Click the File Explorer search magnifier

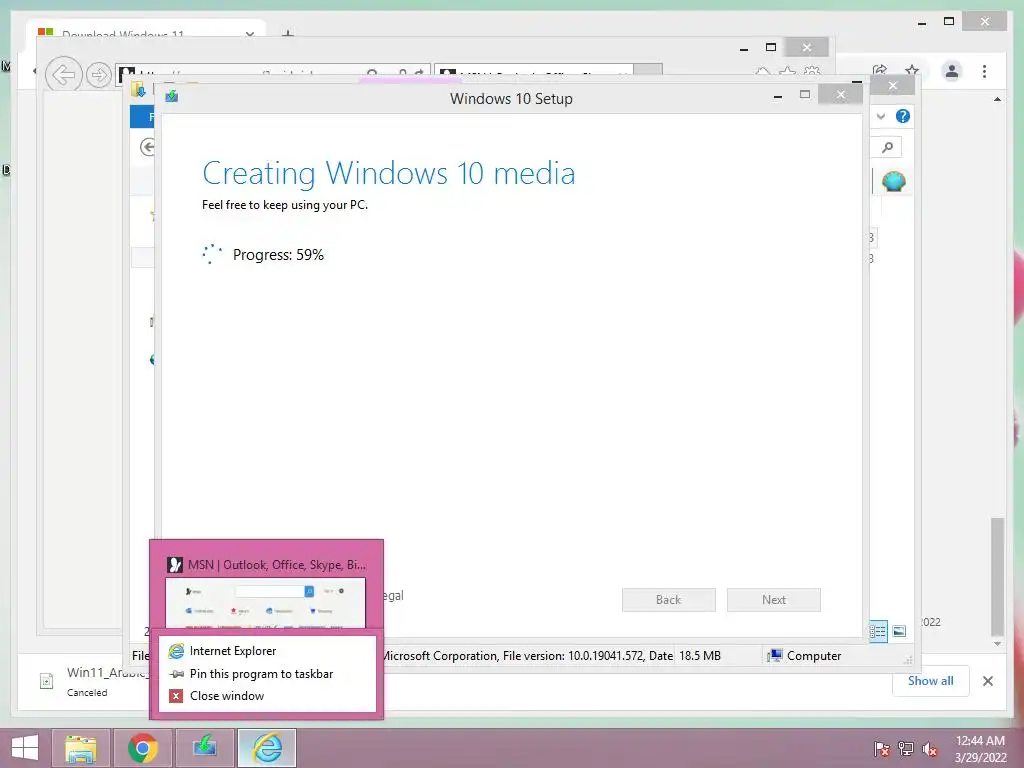click(x=887, y=148)
